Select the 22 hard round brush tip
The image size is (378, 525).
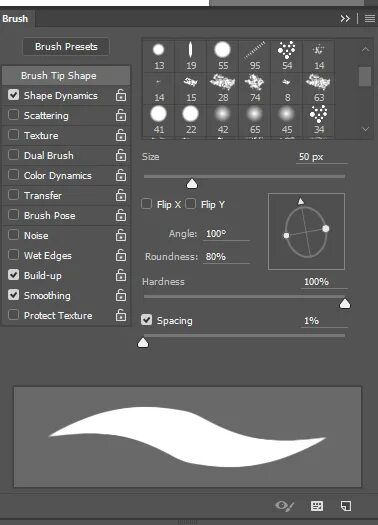tap(191, 120)
